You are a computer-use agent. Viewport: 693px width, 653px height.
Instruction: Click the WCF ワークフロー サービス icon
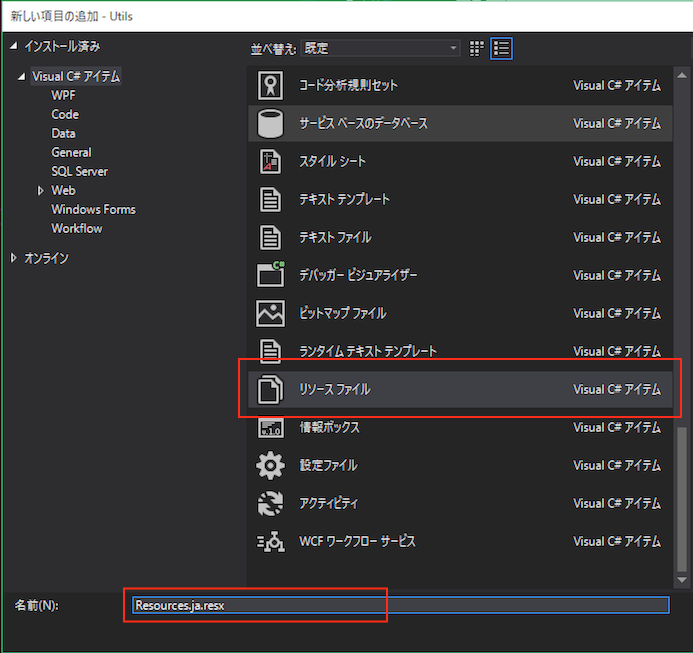click(x=270, y=542)
